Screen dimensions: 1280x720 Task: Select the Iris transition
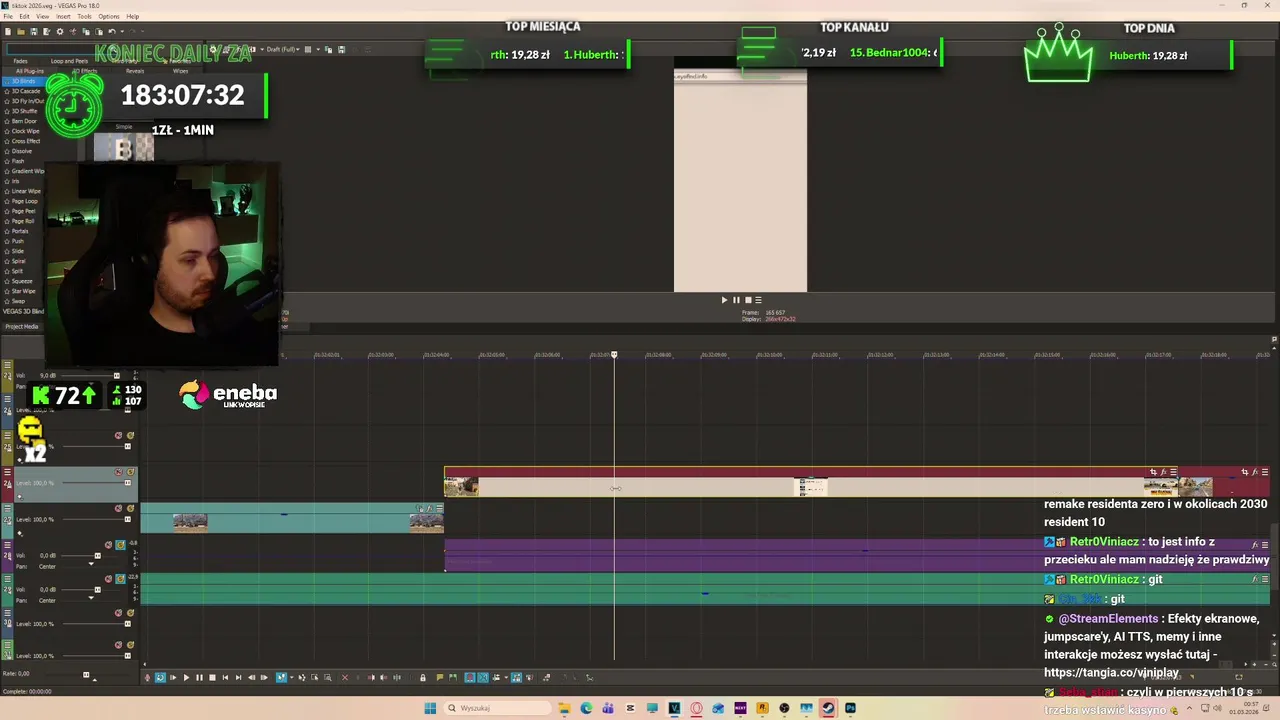pyautogui.click(x=15, y=181)
